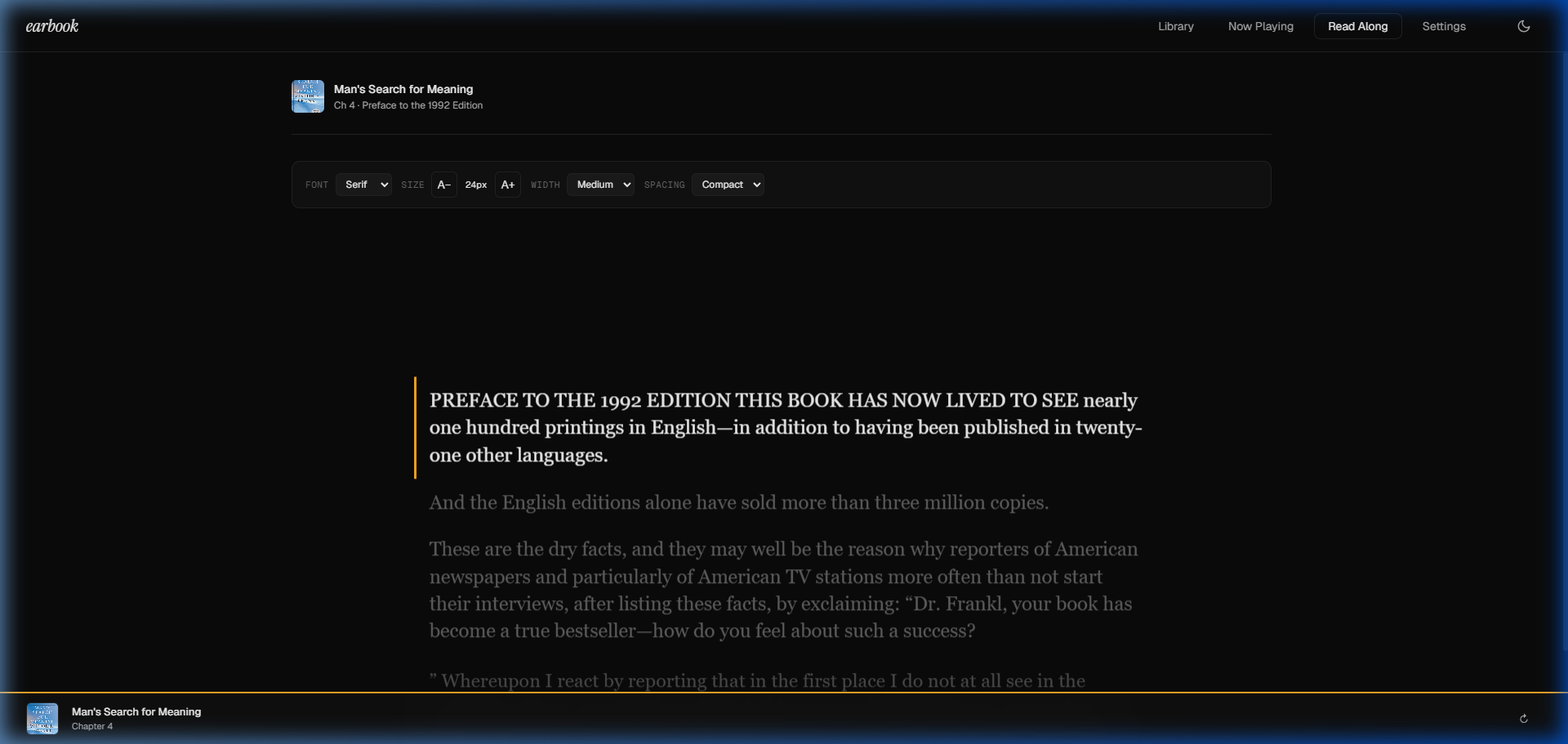This screenshot has width=1568, height=744.
Task: Select the highlighted preface paragraph
Action: (783, 427)
